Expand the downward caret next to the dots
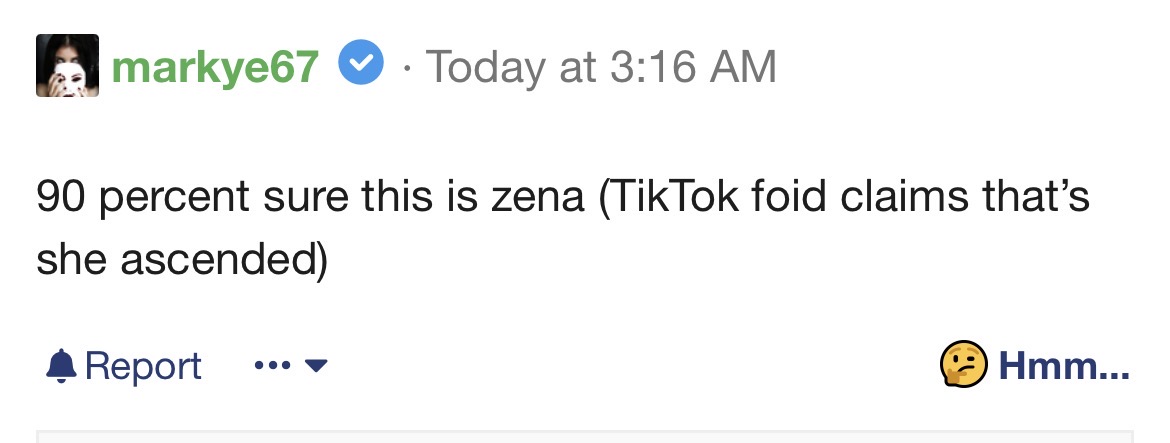The image size is (1170, 443). (x=316, y=365)
